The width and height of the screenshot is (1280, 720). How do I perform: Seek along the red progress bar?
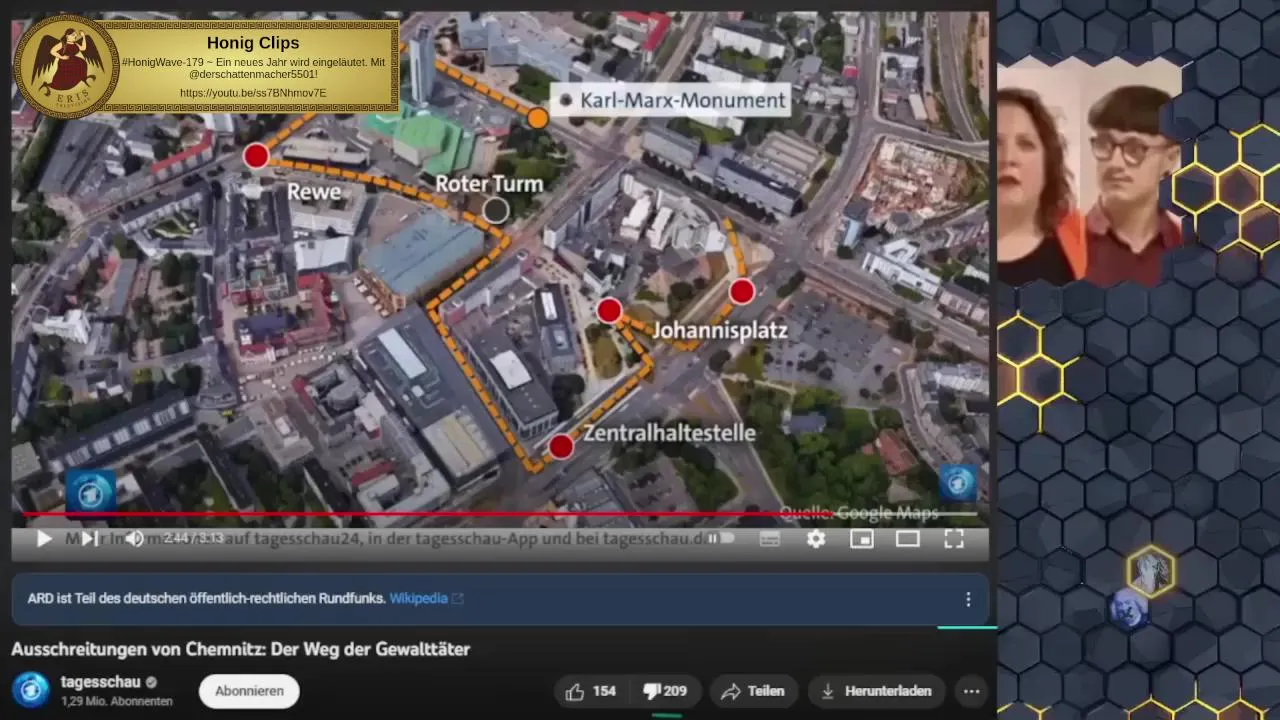pyautogui.click(x=500, y=514)
